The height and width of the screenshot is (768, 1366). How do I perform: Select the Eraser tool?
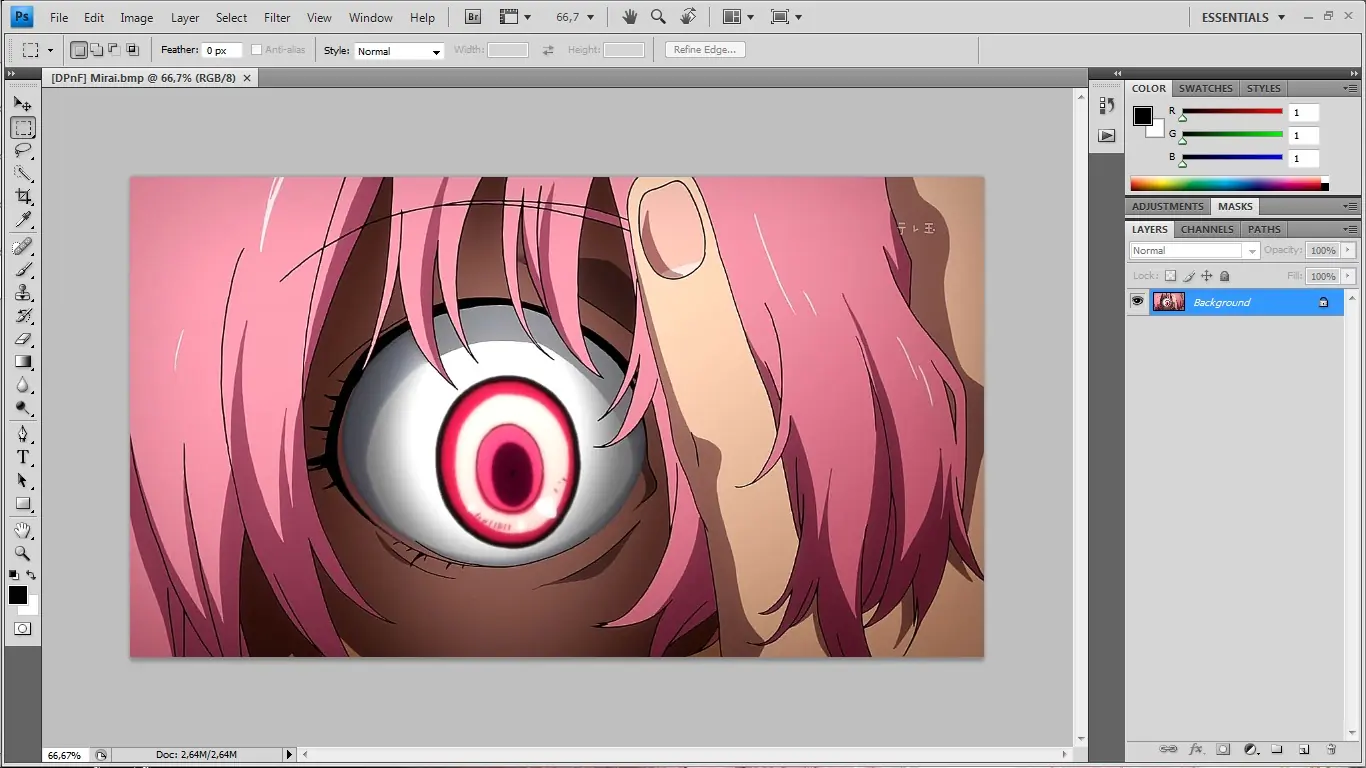(22, 338)
